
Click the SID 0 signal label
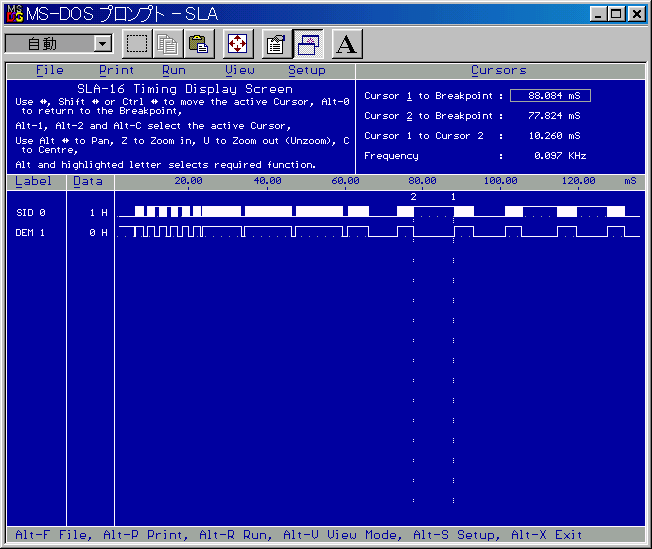pos(31,213)
